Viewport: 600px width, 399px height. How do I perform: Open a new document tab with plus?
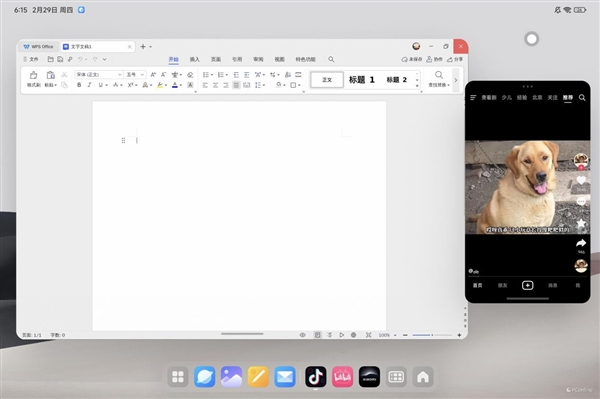(143, 47)
